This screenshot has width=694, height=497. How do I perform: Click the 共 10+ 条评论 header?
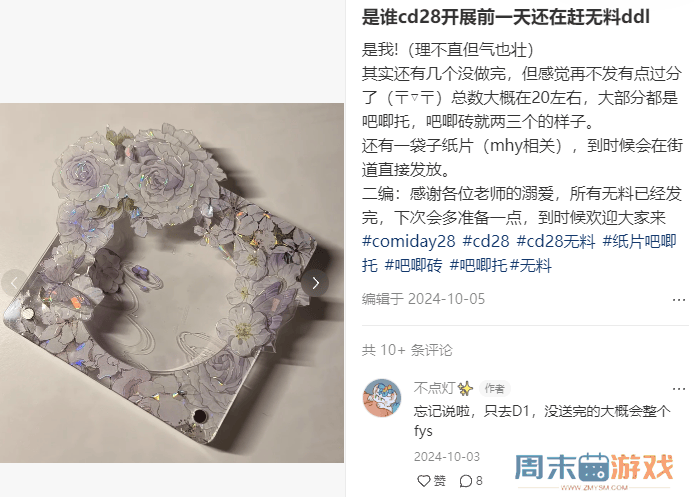coord(407,350)
